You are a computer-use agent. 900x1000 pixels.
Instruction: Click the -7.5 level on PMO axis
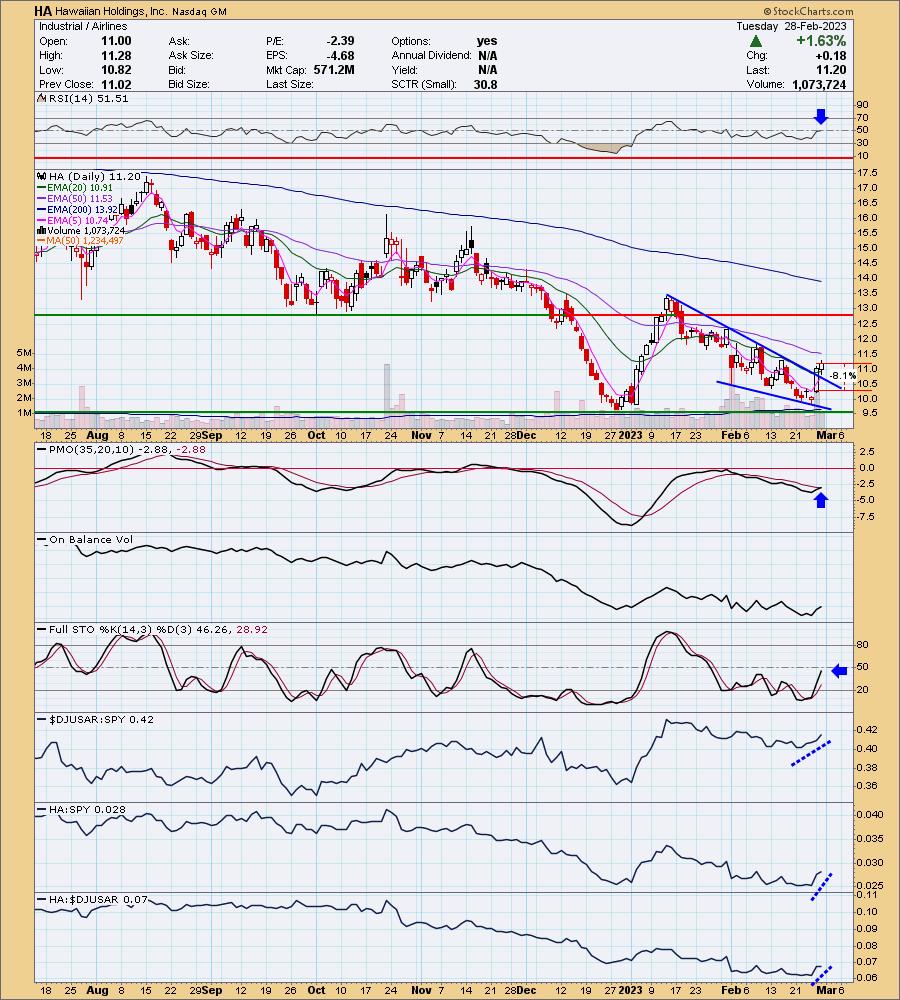[x=867, y=517]
